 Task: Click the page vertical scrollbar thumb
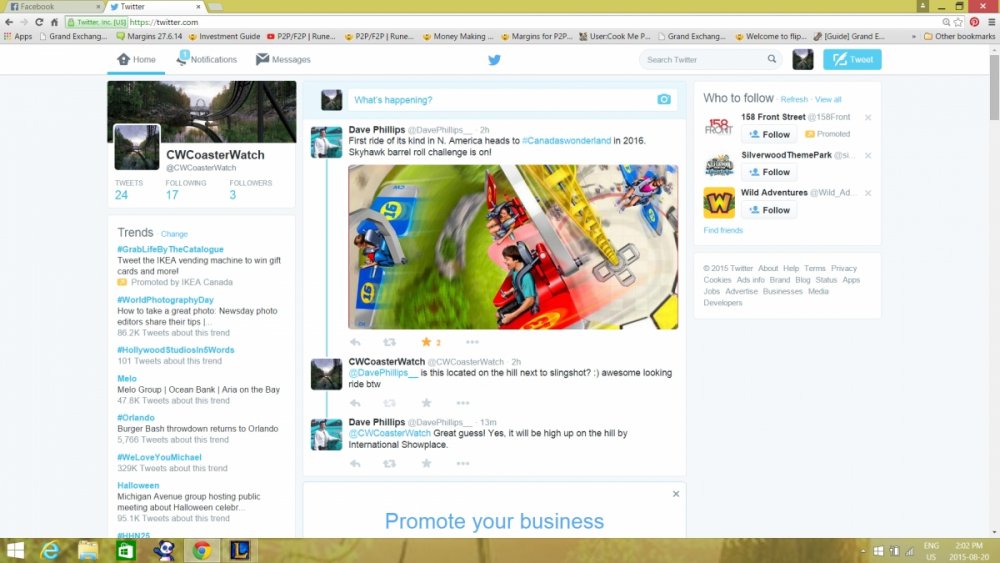click(x=994, y=86)
